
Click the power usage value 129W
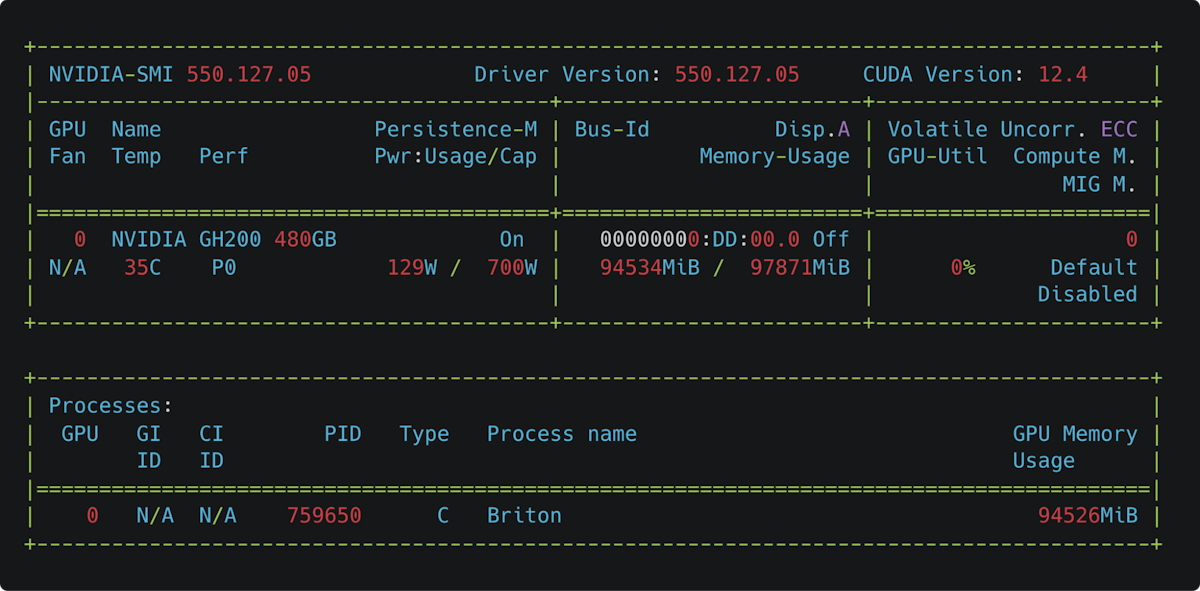pos(414,267)
